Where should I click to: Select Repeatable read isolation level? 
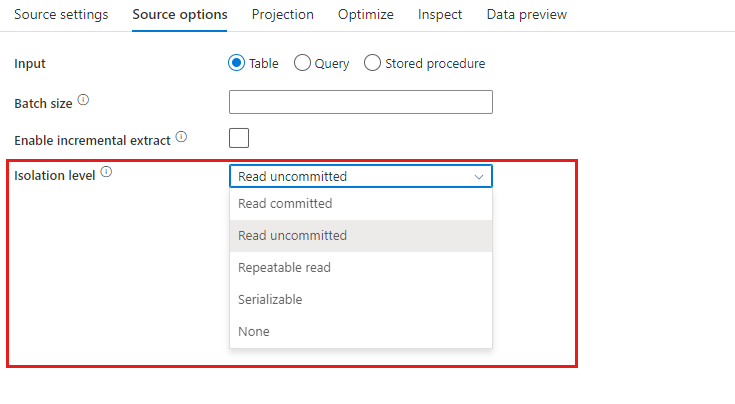click(361, 268)
